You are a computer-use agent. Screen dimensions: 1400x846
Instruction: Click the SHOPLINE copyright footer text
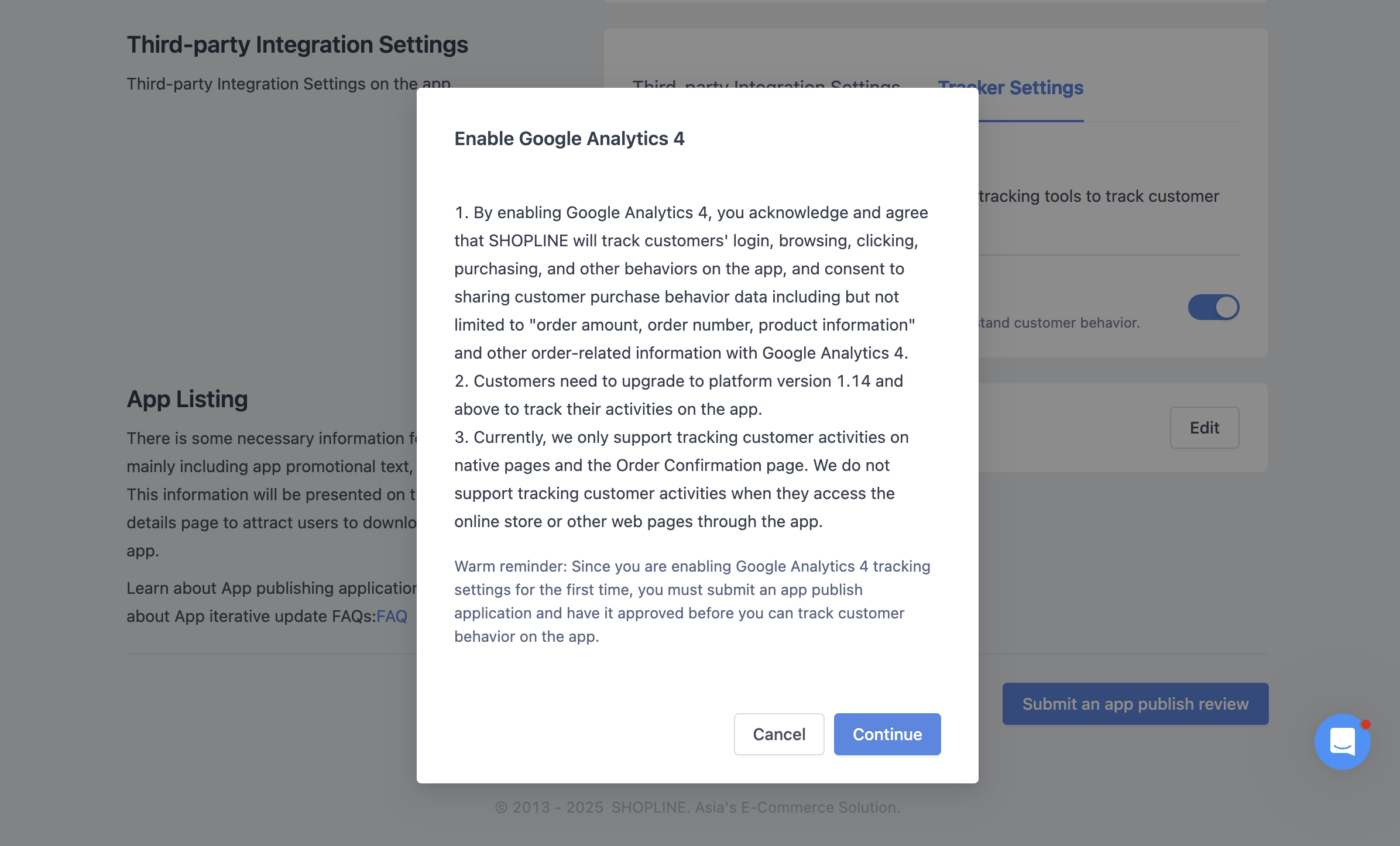tap(697, 807)
